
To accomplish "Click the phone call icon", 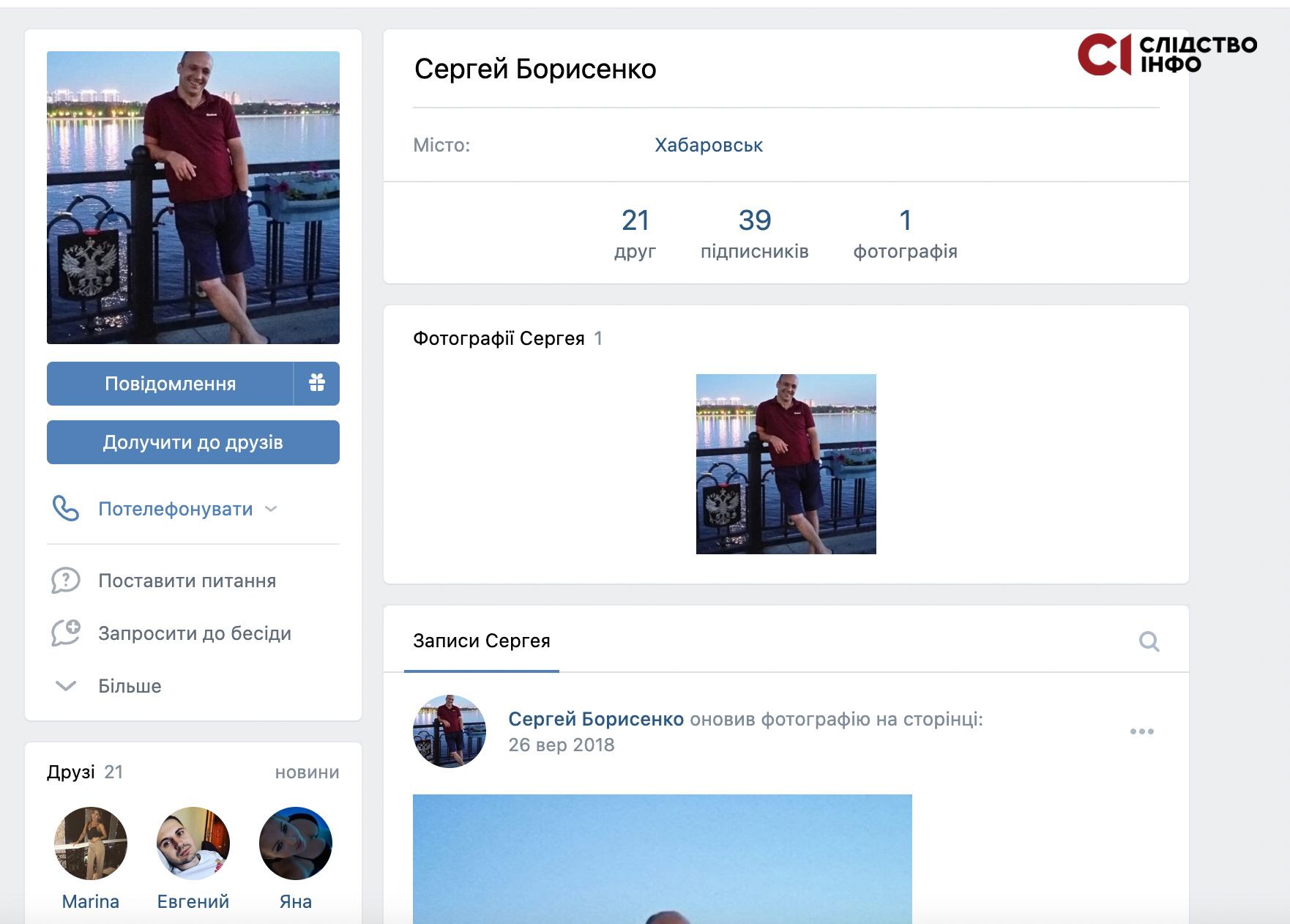I will coord(65,508).
